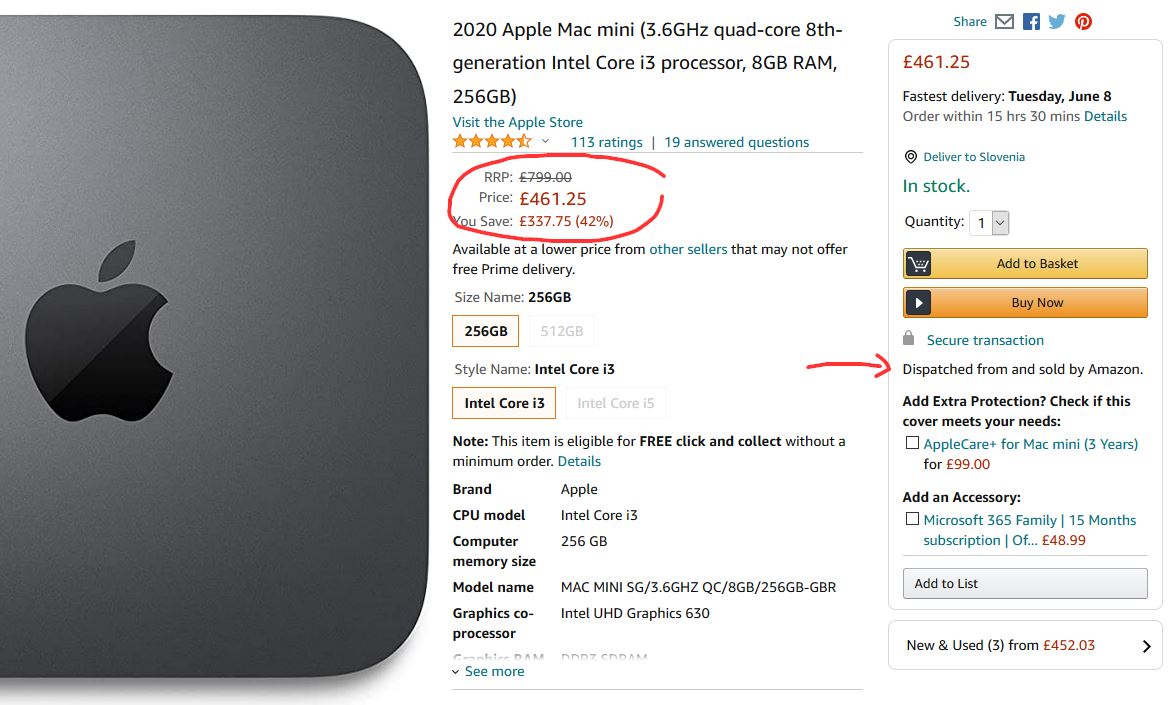
Task: Tick the AppleCare+ for Mac mini checkbox
Action: point(912,443)
